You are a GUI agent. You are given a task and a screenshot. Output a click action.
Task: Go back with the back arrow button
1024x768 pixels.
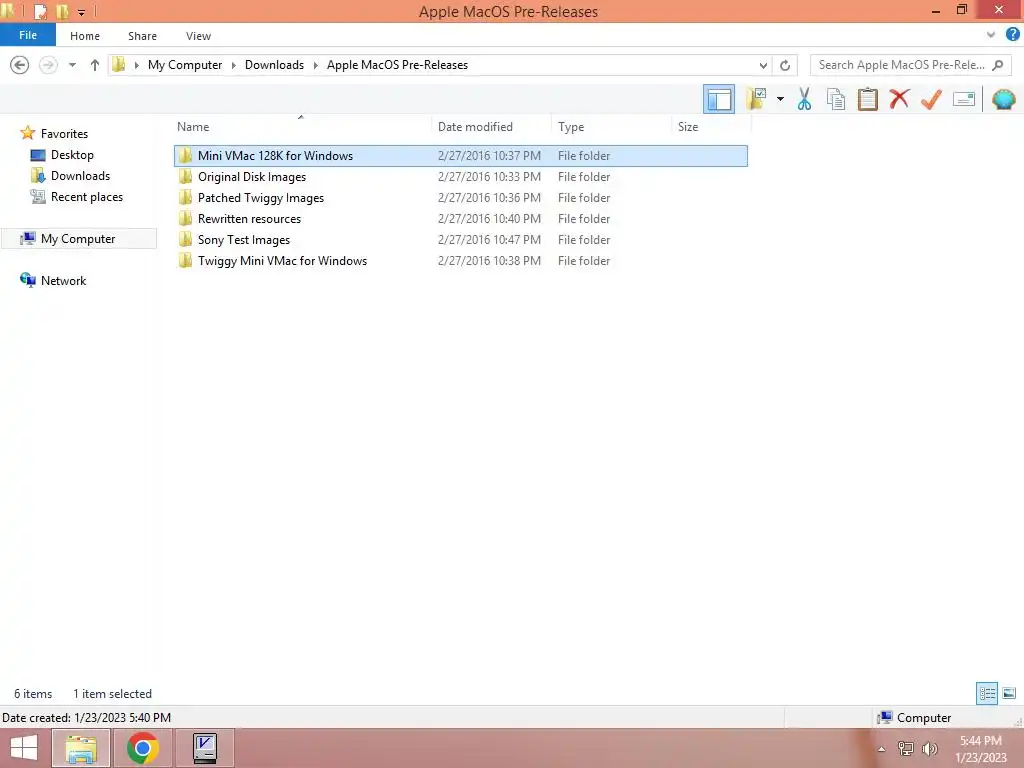click(20, 65)
